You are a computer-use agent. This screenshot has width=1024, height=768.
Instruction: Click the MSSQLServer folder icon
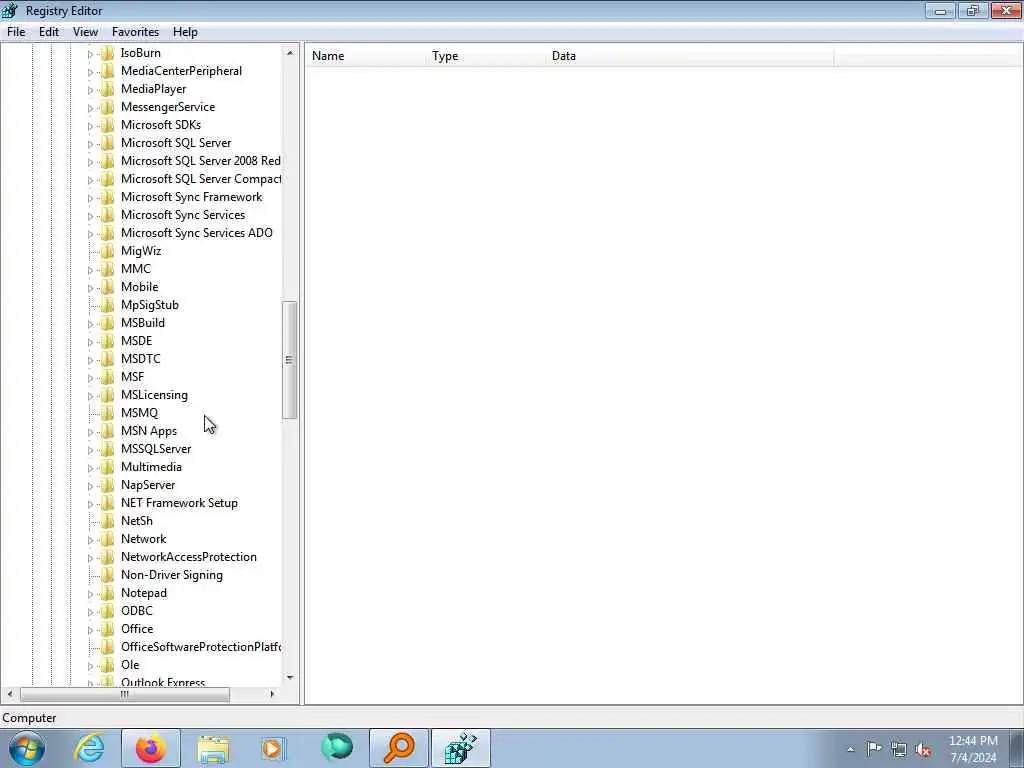point(108,449)
